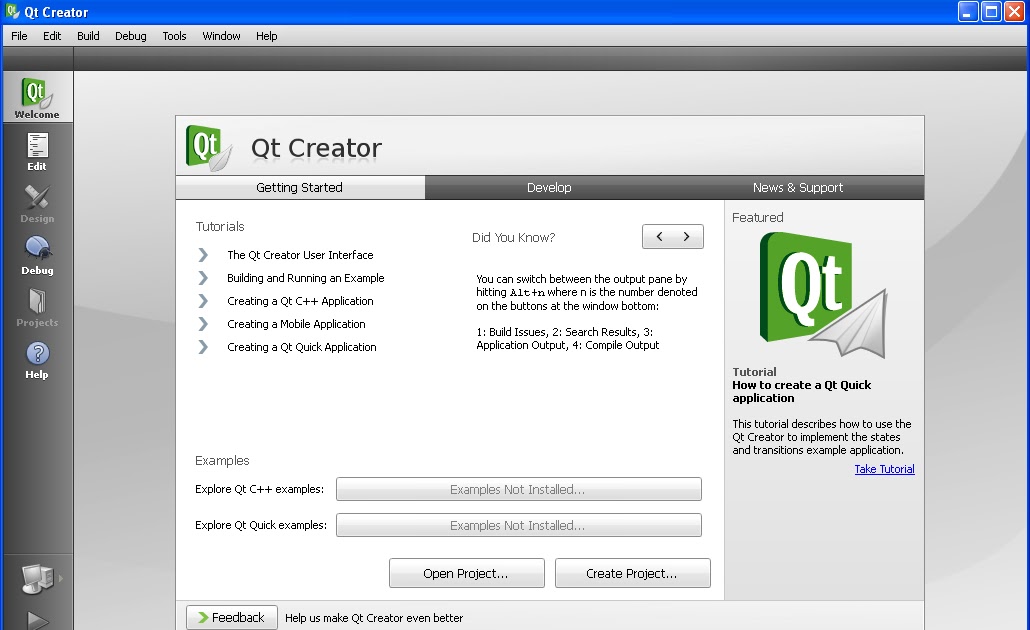This screenshot has width=1030, height=630.
Task: Follow the Take Tutorial link
Action: pyautogui.click(x=884, y=469)
